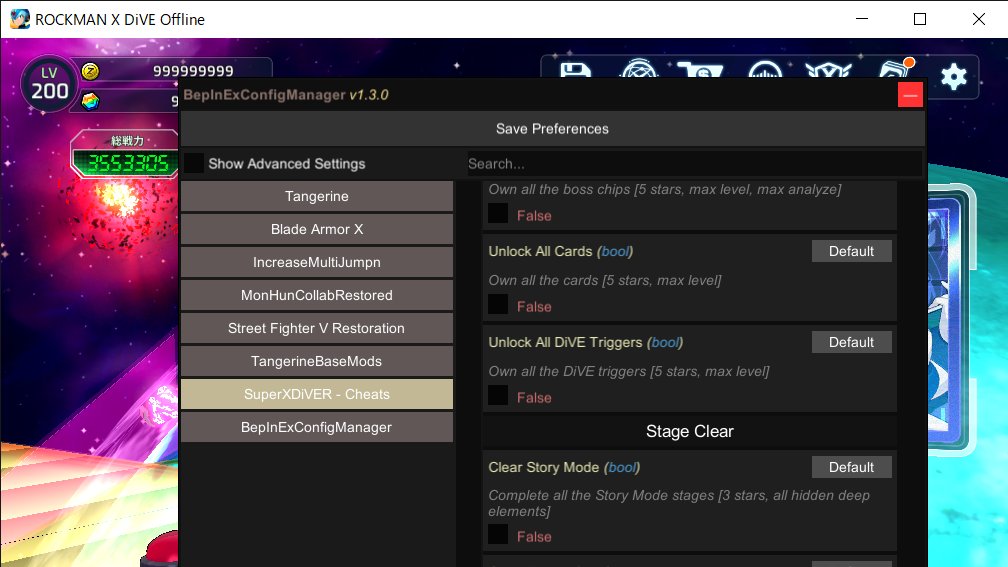
Task: Toggle the Unlock All Cards False checkbox
Action: (498, 304)
